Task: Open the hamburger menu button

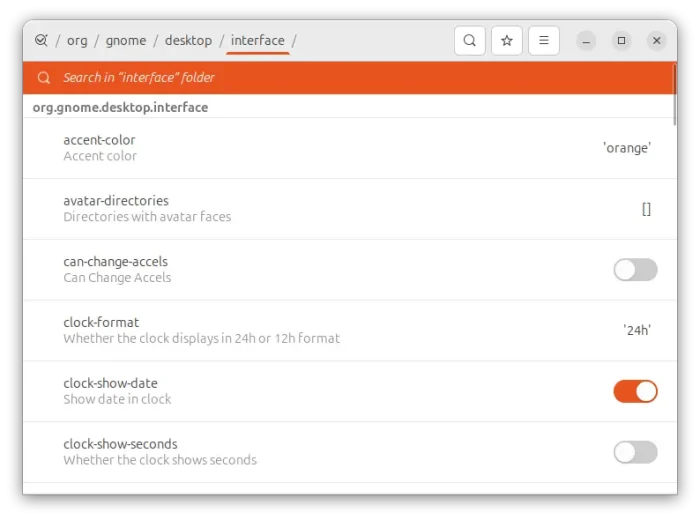Action: click(543, 41)
